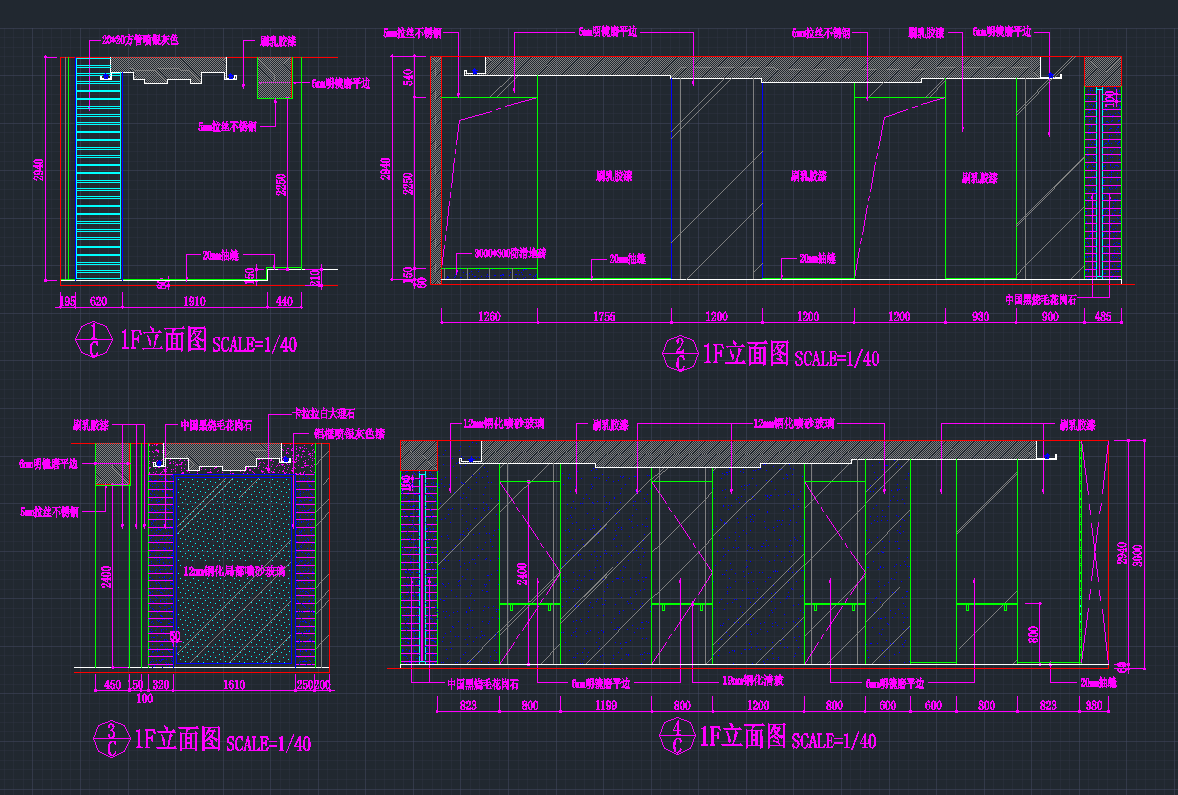The image size is (1178, 795).
Task: Click the 12mm钢化局部喷砂玻璃 label on speckled panel
Action: click(x=235, y=572)
